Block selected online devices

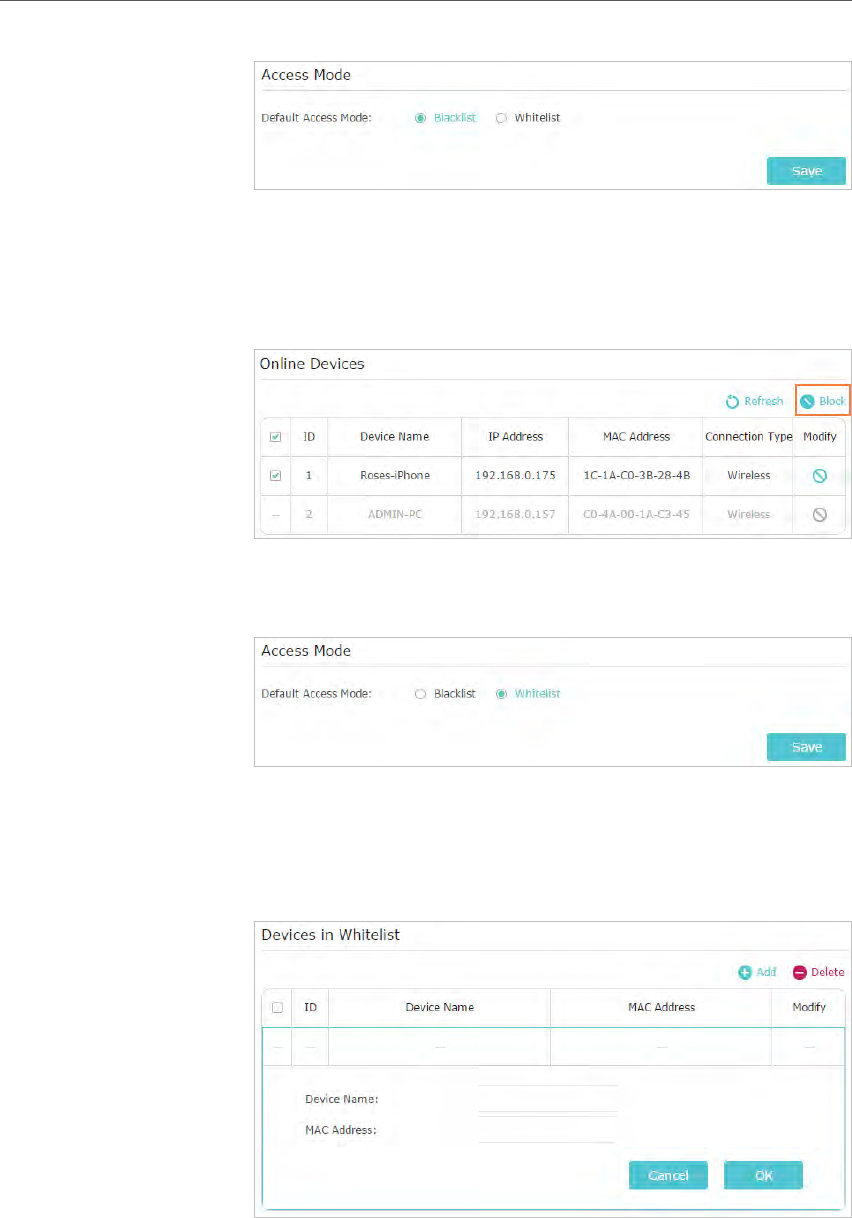823,401
